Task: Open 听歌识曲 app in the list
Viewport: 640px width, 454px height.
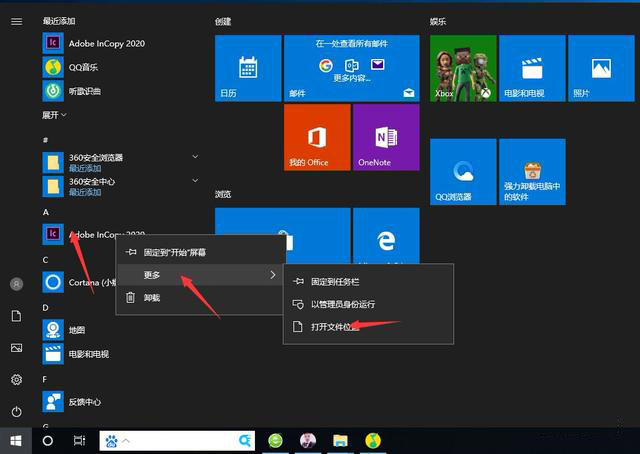Action: pyautogui.click(x=72, y=91)
